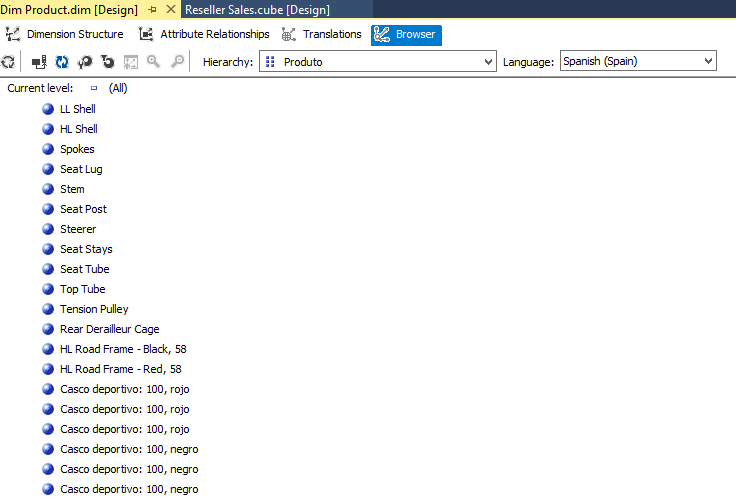Click the blue Reconnect refresh icon
This screenshot has height=501, width=736.
(62, 62)
